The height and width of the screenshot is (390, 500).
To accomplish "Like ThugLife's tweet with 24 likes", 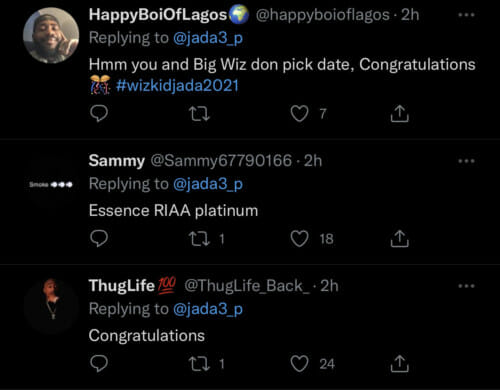I will tap(299, 364).
